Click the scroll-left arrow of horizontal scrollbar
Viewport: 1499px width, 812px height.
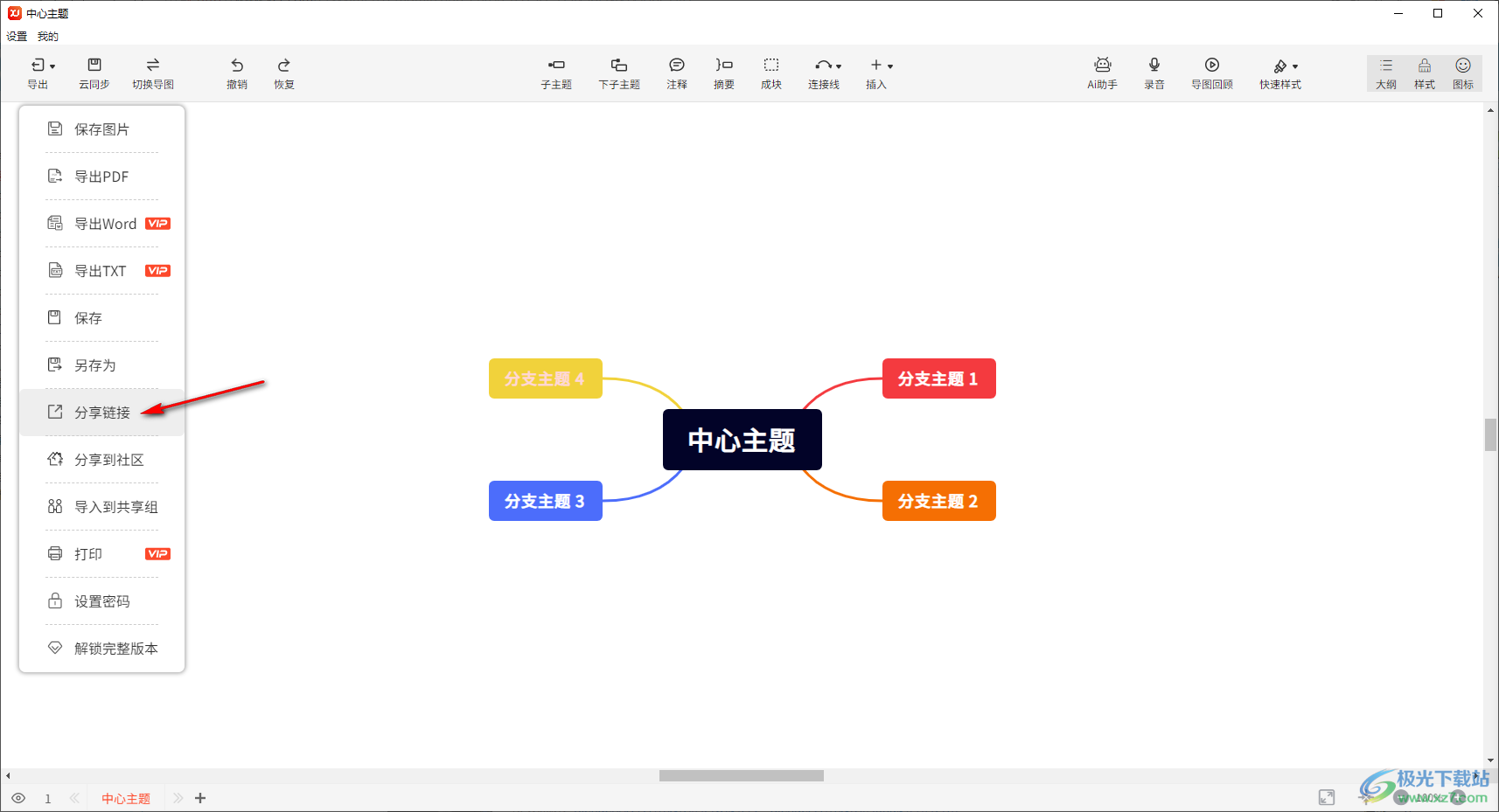[8, 775]
